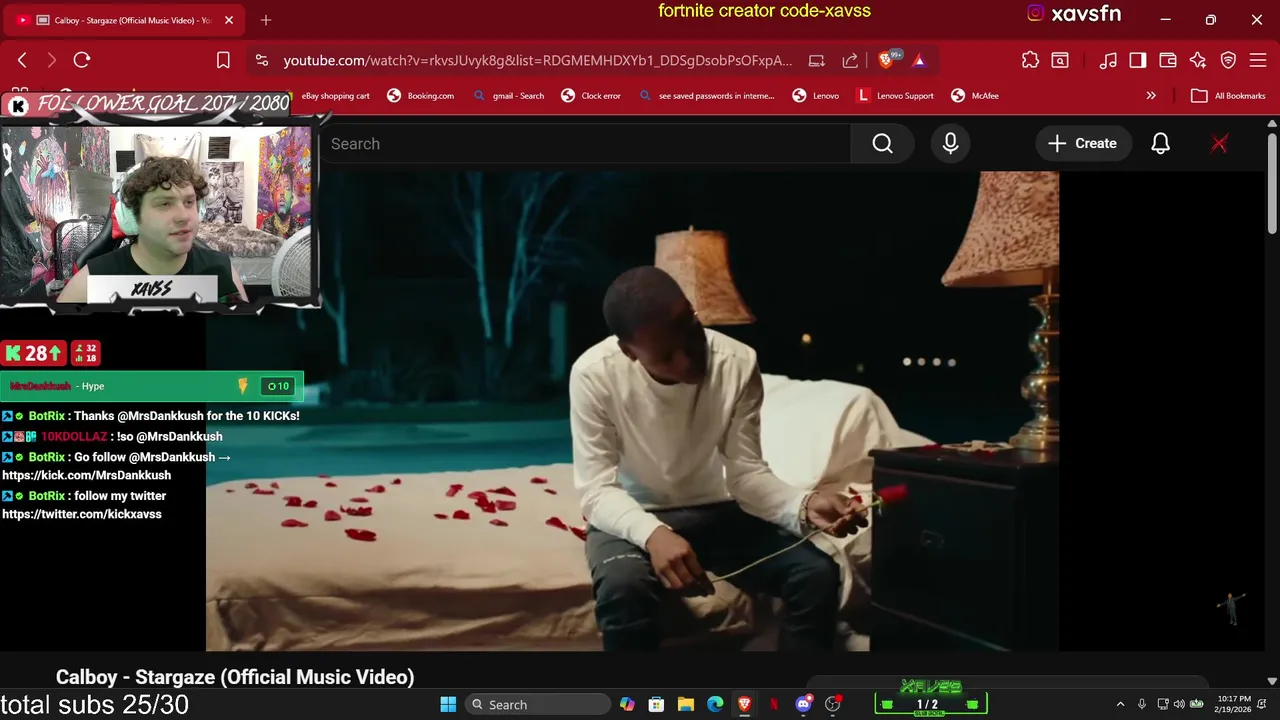The width and height of the screenshot is (1280, 720).
Task: Open Brave VPN shield icon
Action: 1228,60
